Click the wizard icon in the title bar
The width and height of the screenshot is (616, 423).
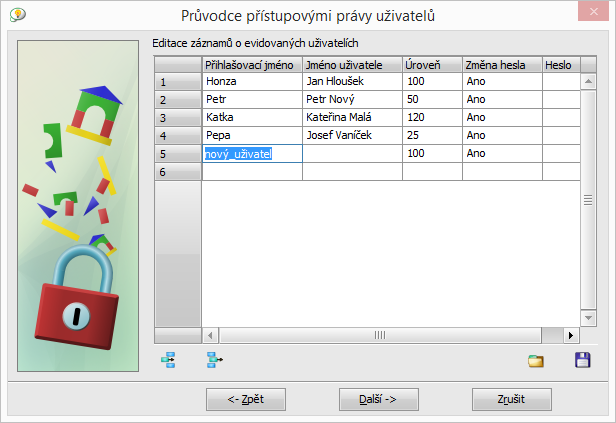pos(17,14)
